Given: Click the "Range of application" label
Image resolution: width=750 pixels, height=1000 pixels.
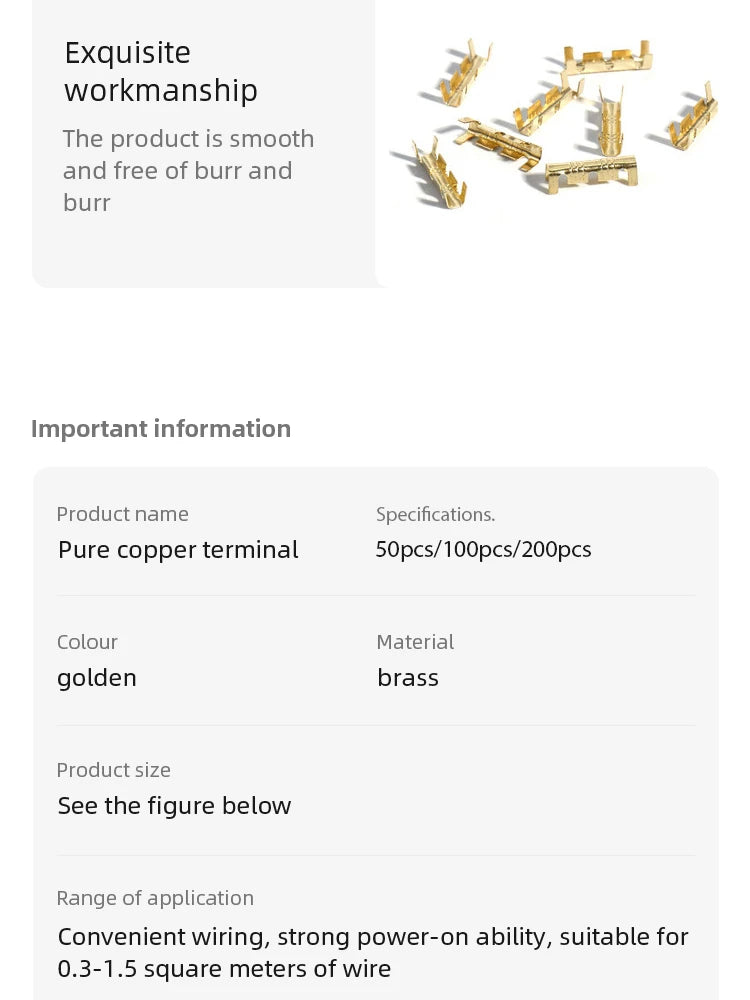Looking at the screenshot, I should pyautogui.click(x=155, y=898).
